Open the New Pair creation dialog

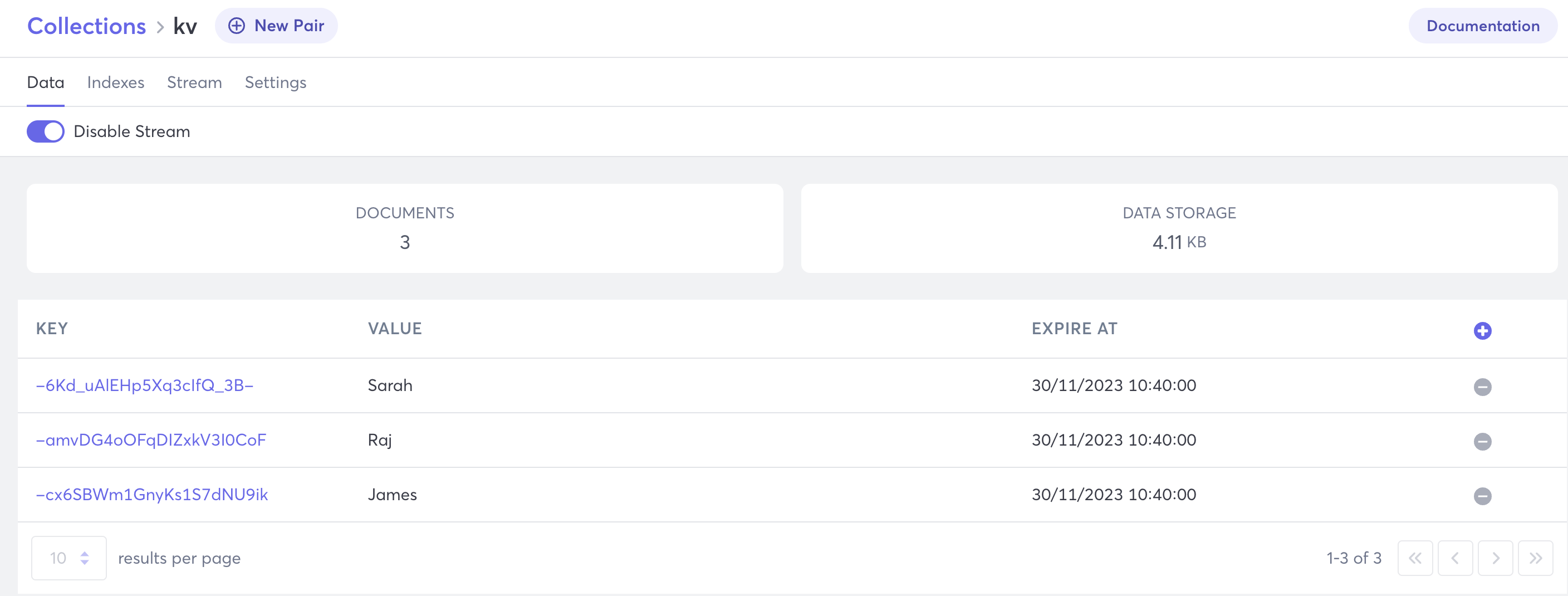click(276, 26)
